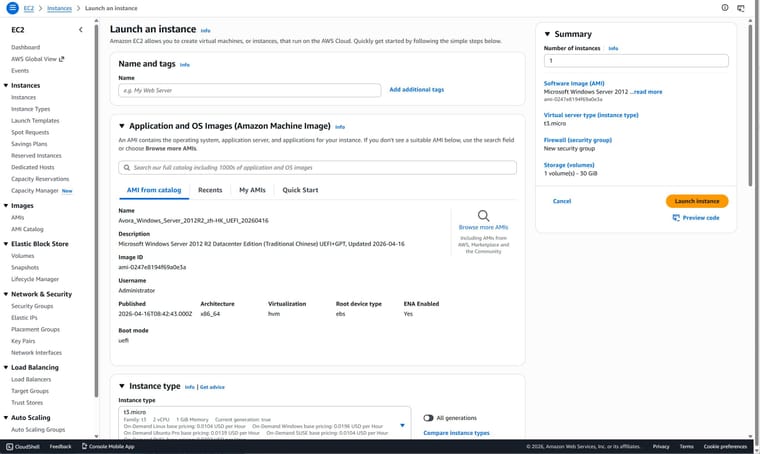
Task: Open Key Pairs in the sidebar
Action: [x=23, y=341]
